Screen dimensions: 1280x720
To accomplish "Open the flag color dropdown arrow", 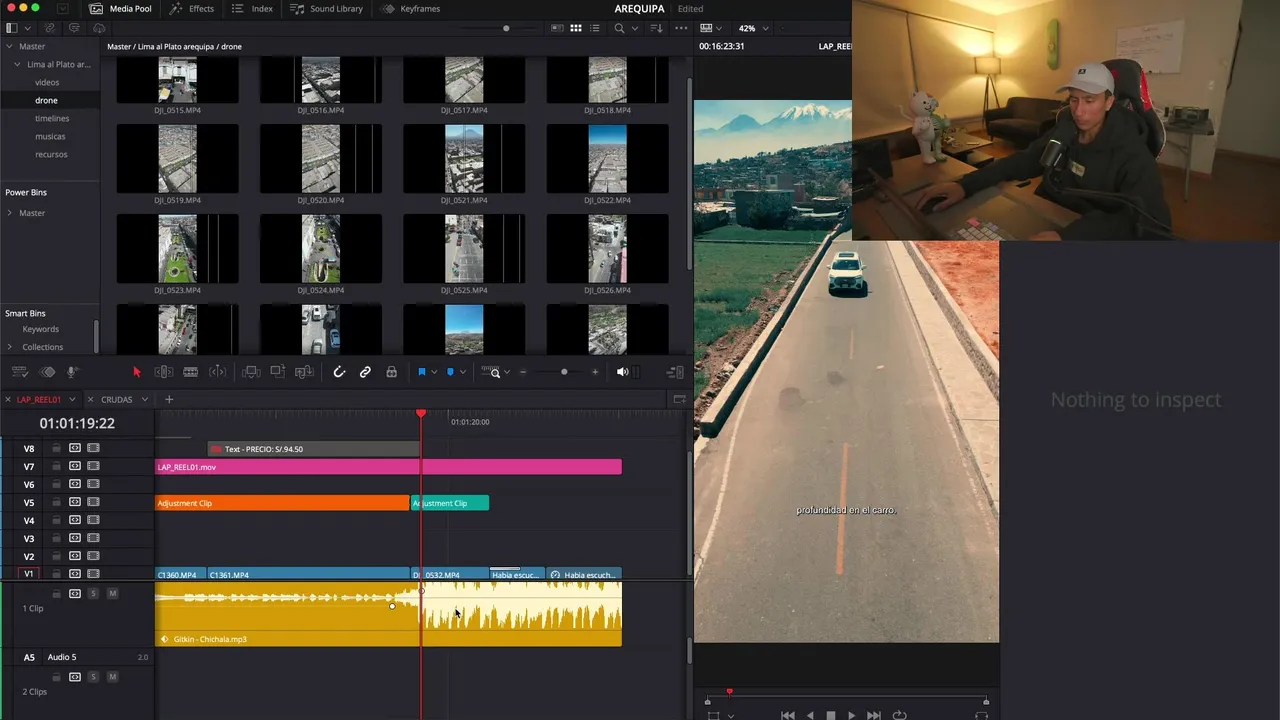I will (433, 372).
